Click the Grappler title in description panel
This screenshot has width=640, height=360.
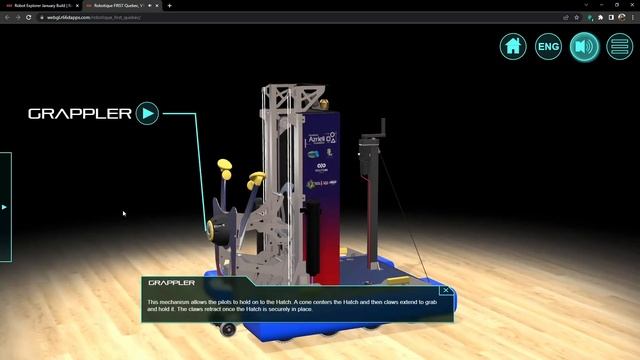[x=171, y=282]
